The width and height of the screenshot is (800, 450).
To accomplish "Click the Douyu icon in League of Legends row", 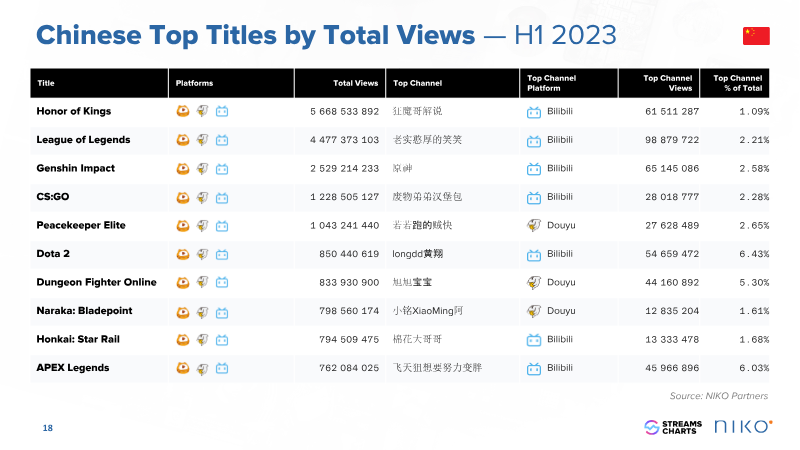I will click(x=203, y=140).
